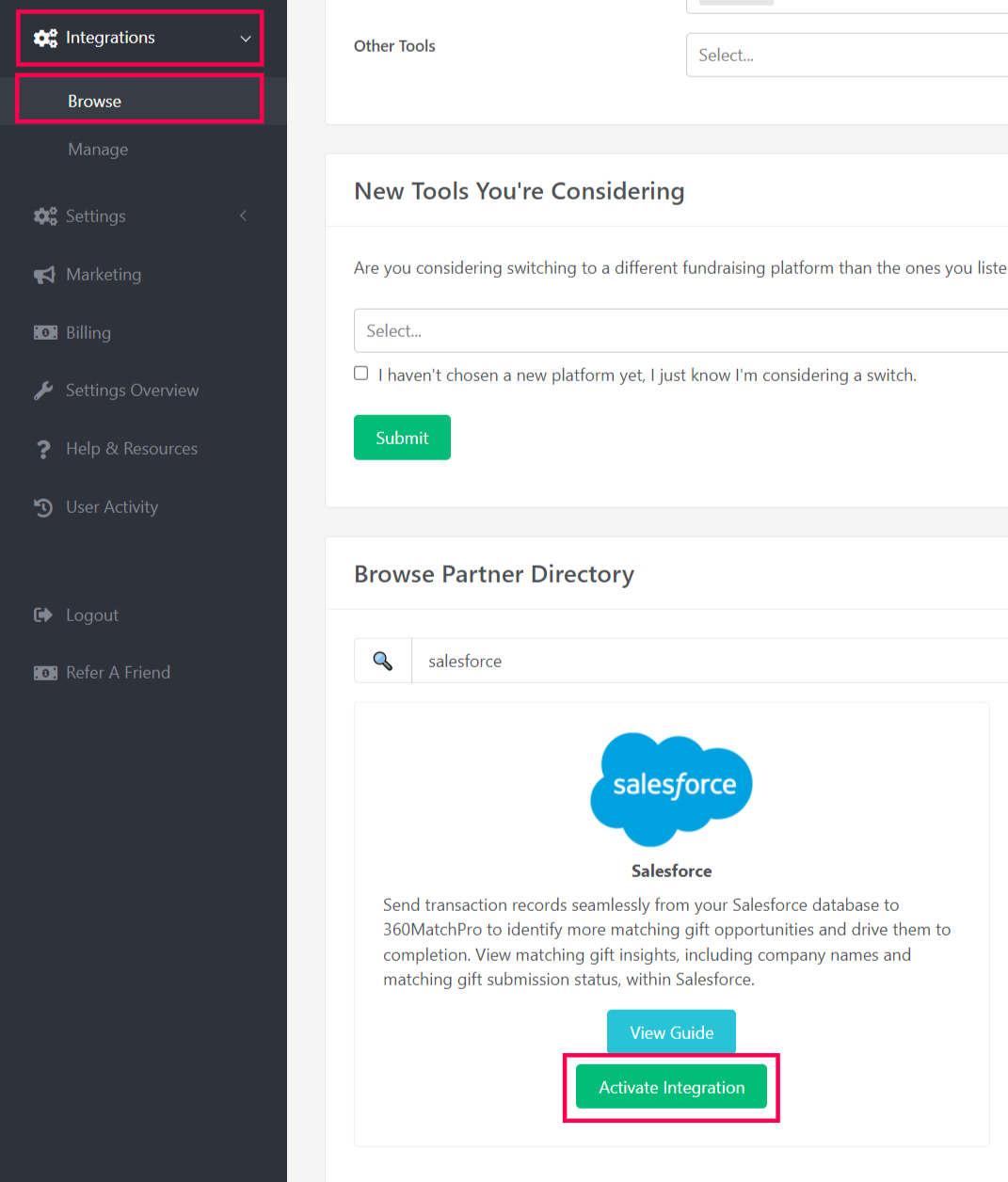The image size is (1008, 1182).
Task: Click the View Guide button
Action: [x=671, y=1032]
